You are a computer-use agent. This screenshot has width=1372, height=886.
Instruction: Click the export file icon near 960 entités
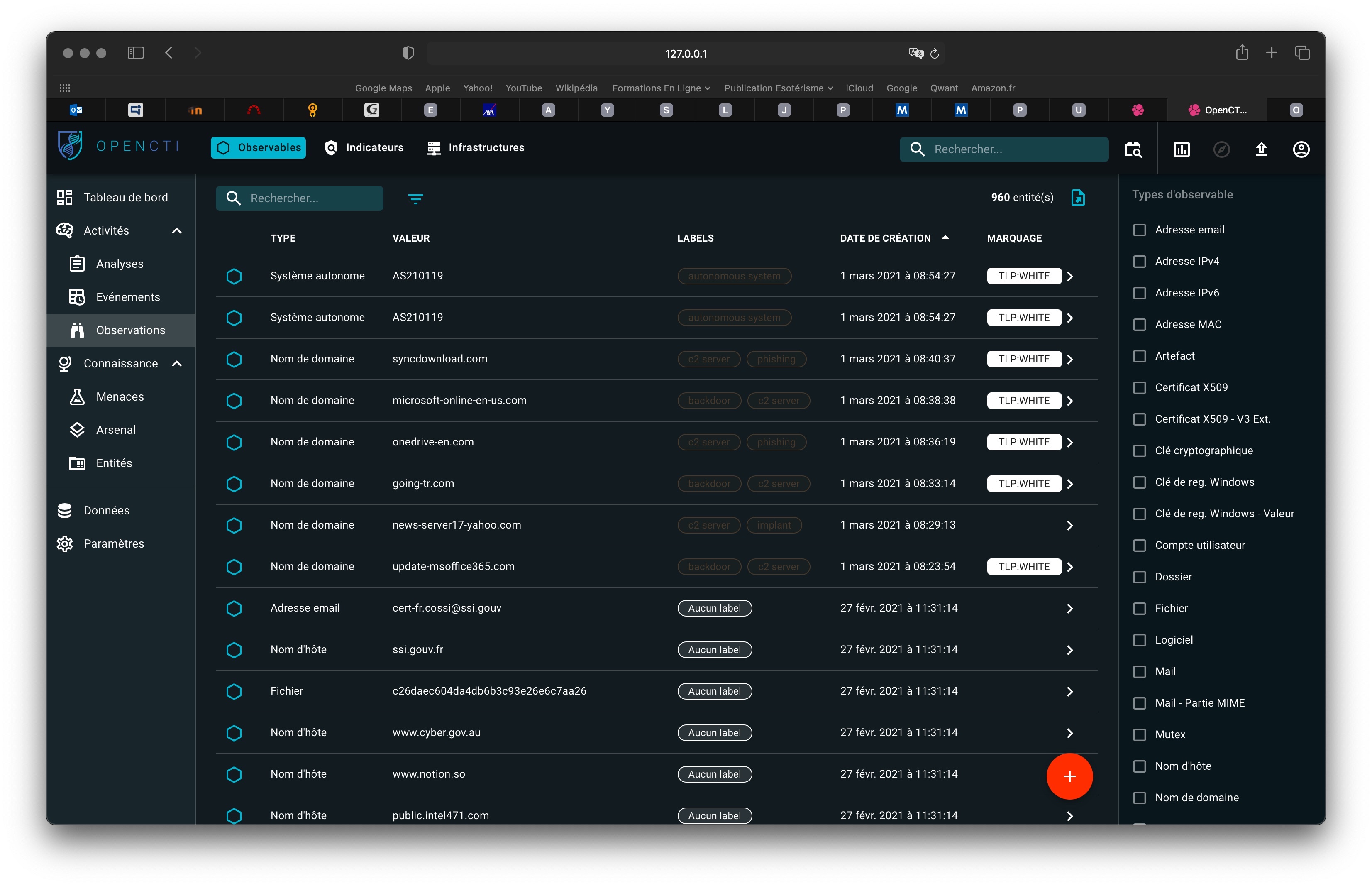point(1078,197)
